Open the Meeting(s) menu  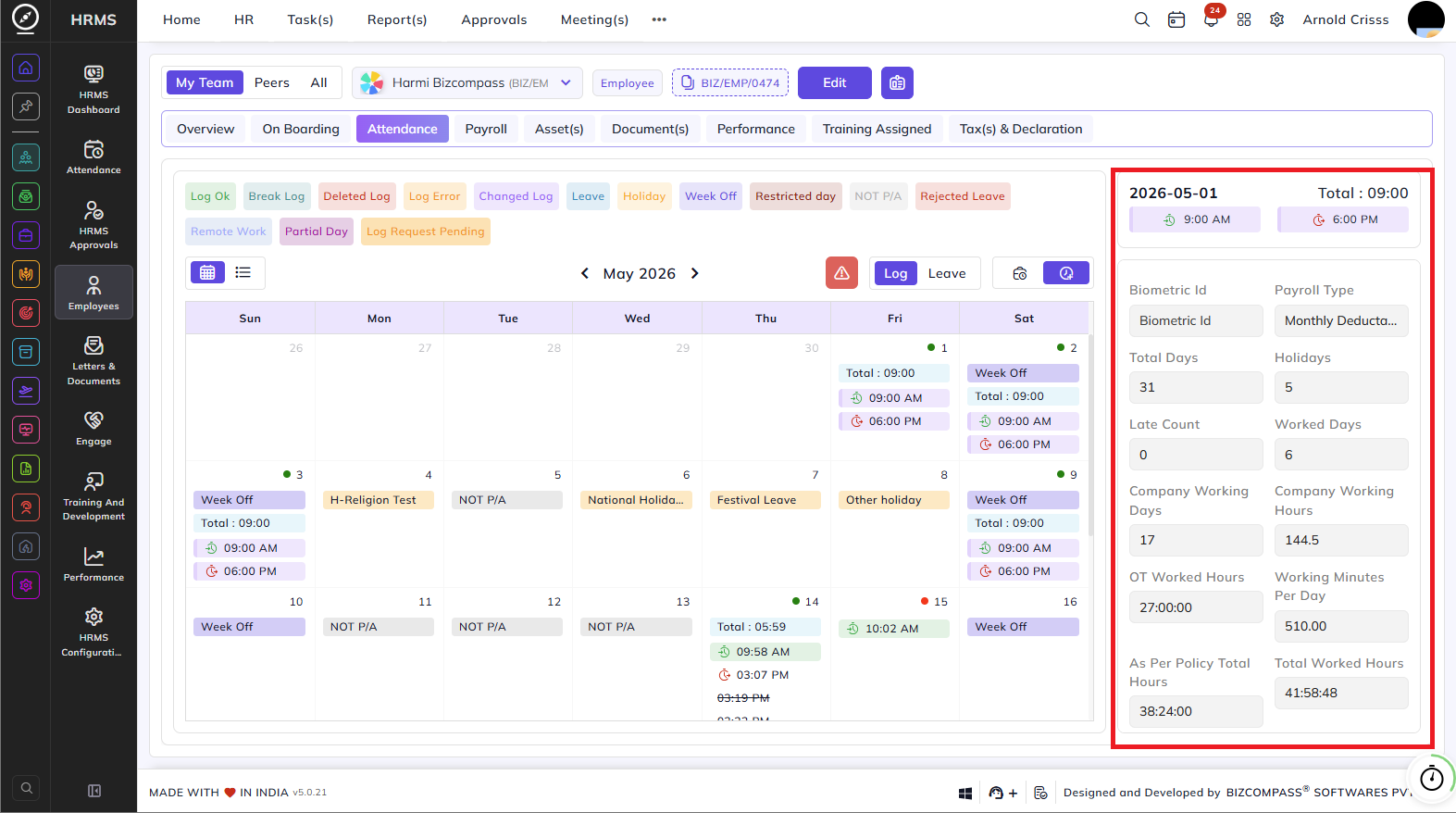594,19
